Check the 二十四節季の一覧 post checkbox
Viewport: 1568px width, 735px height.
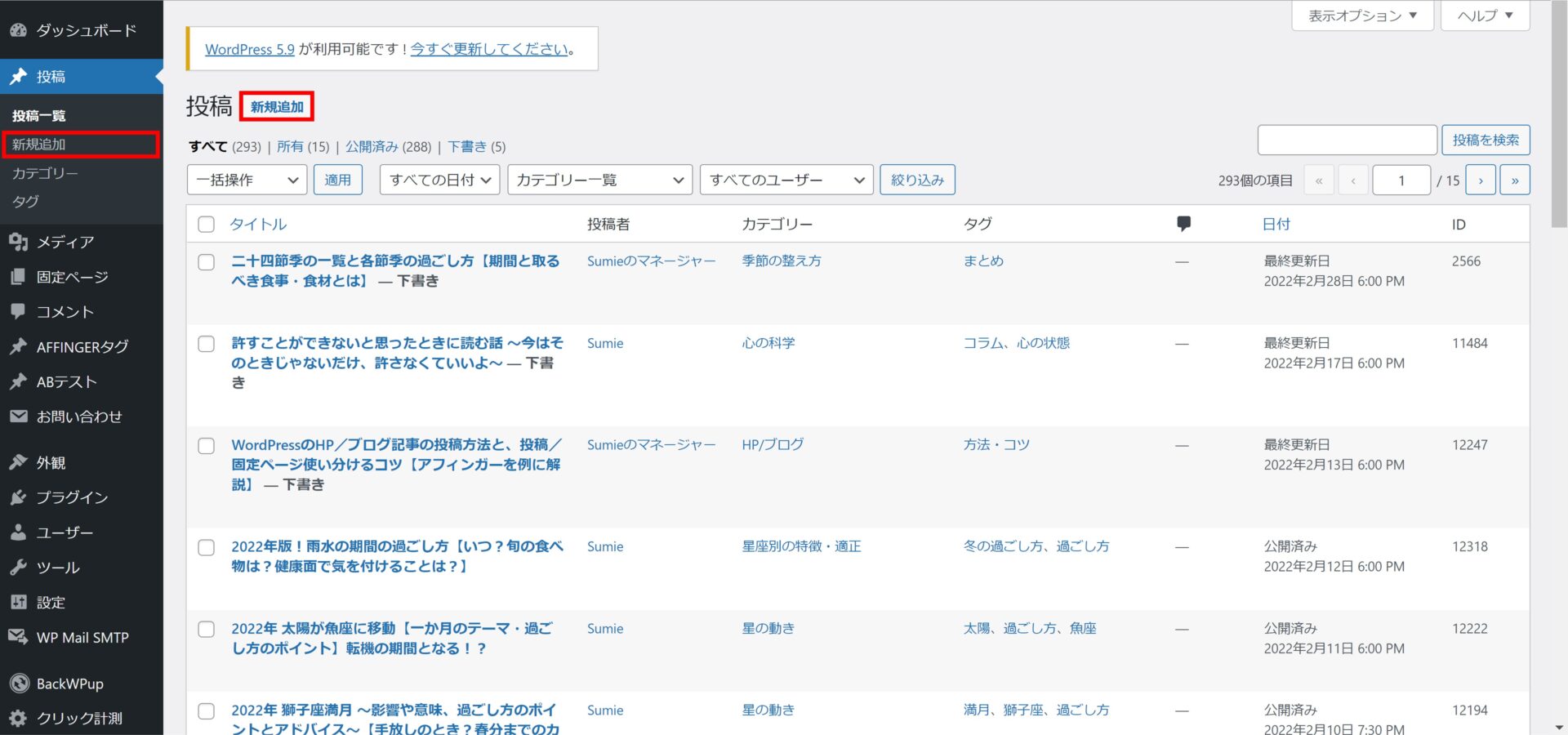(x=207, y=262)
